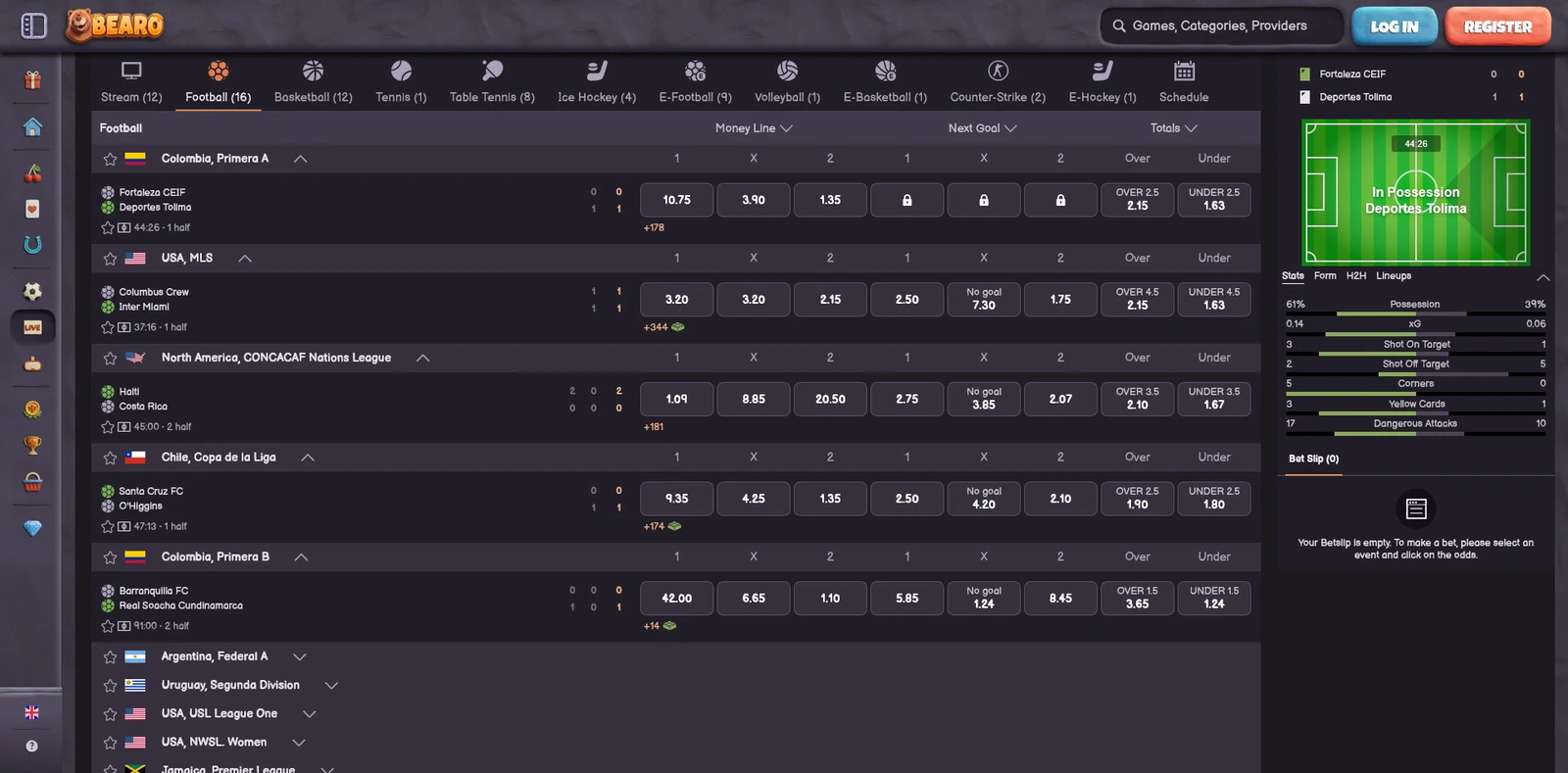Click the Bearo logo
The width and height of the screenshot is (1568, 773).
click(115, 24)
